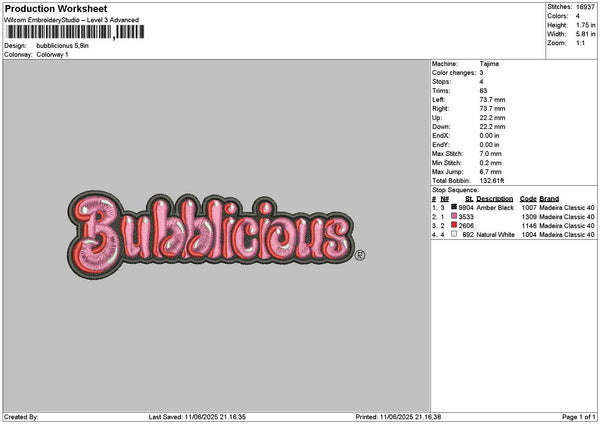Click the pink 3533 thread color swatch

tap(454, 216)
